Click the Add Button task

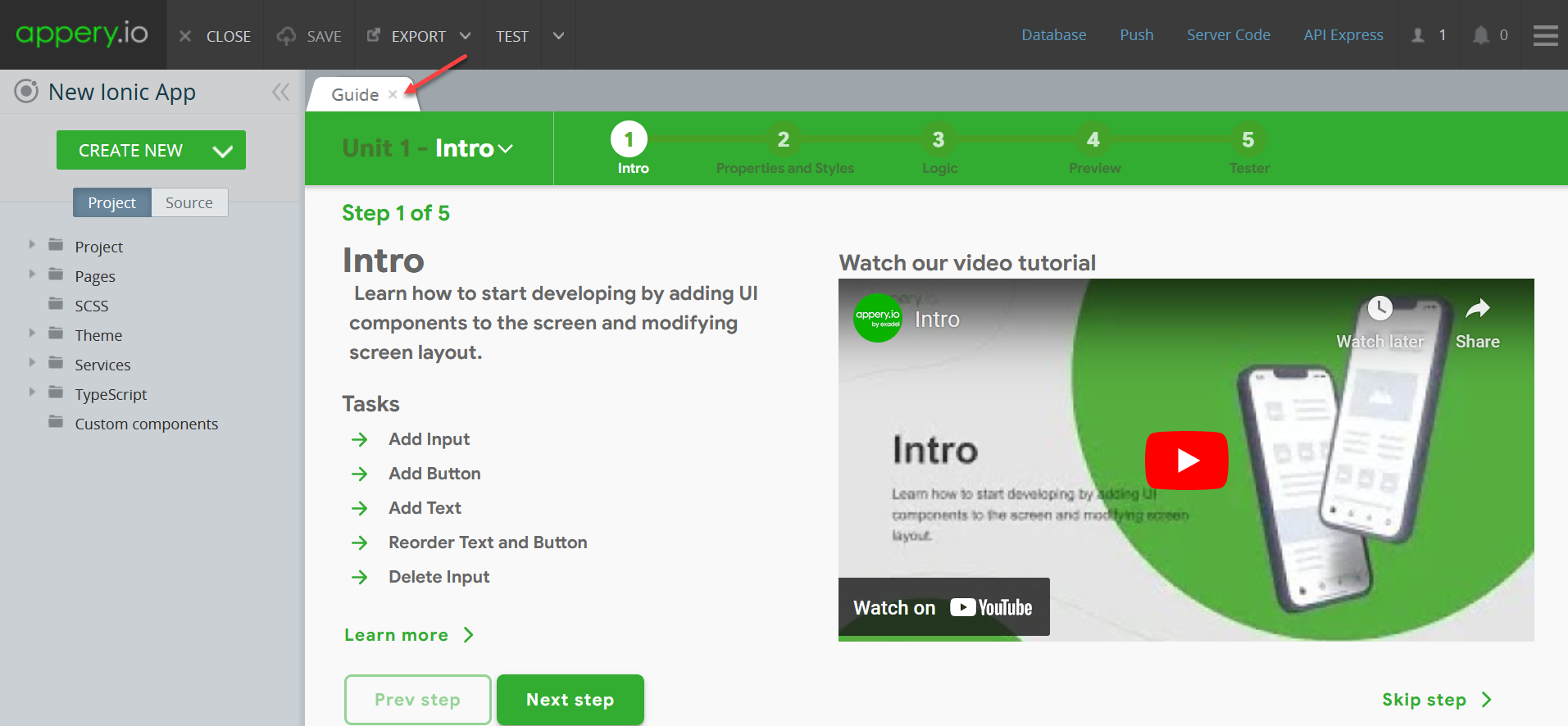coord(434,474)
